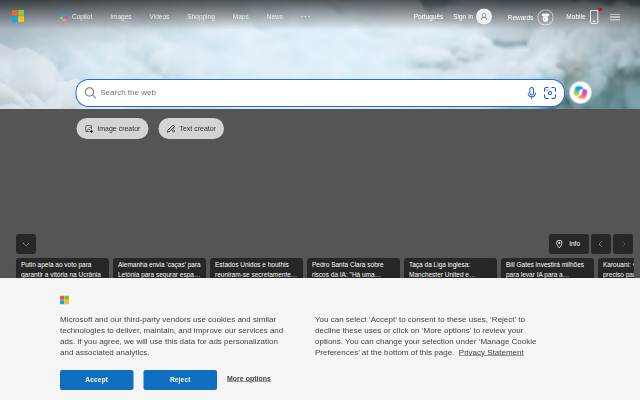This screenshot has width=640, height=400.
Task: Click Microsoft logo in cookie banner
Action: click(x=64, y=300)
